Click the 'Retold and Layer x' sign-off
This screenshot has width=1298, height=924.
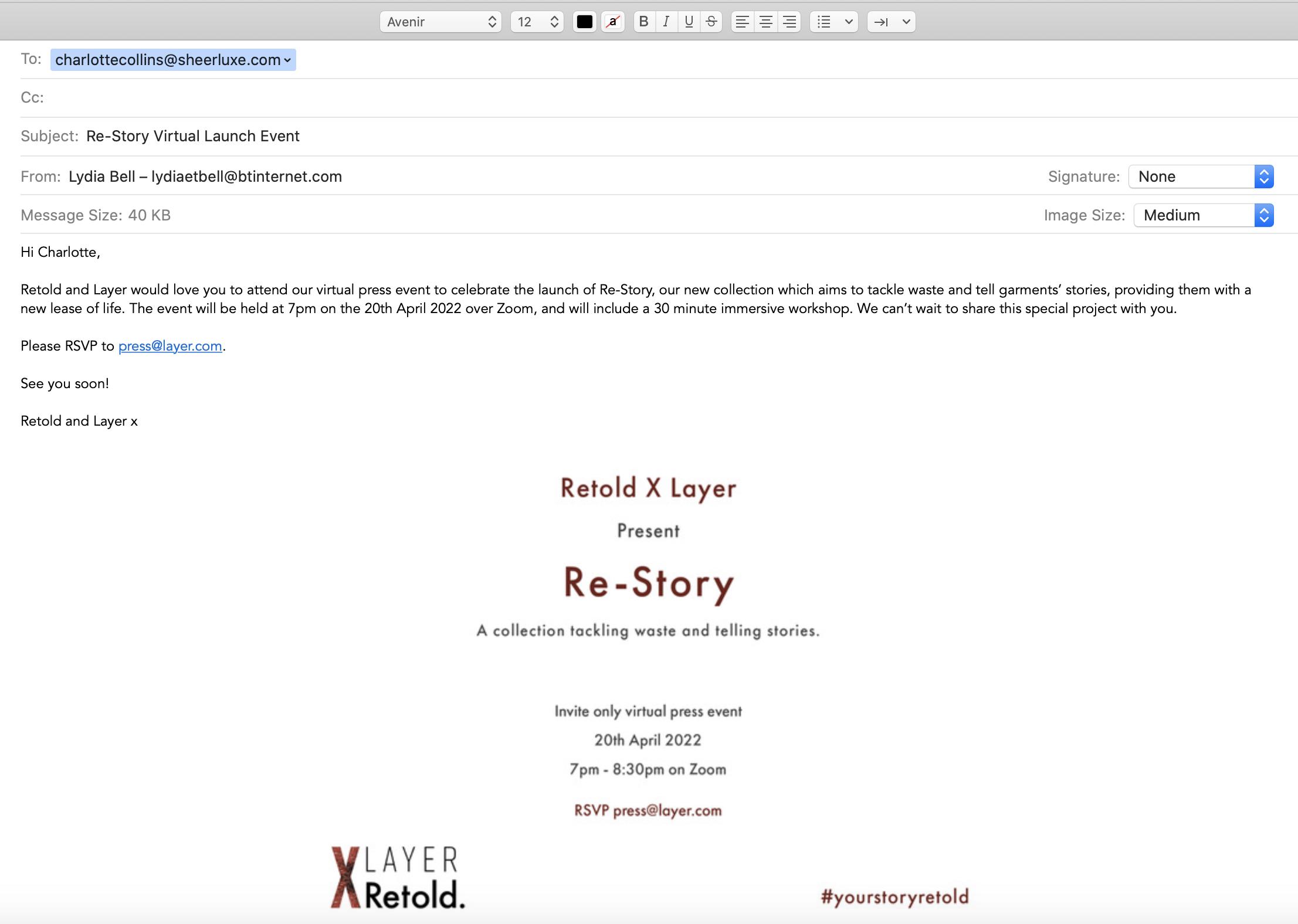point(79,421)
